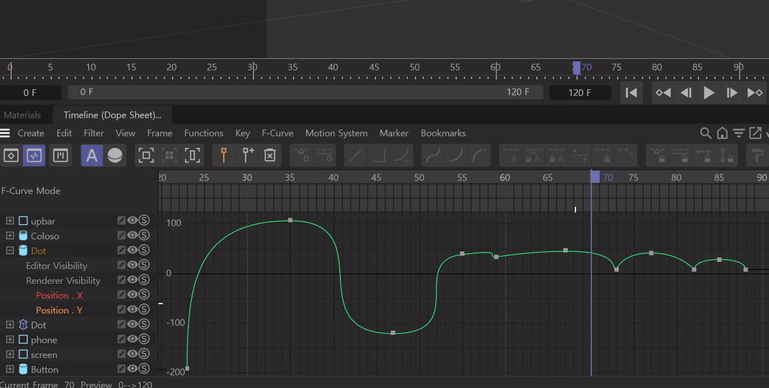Viewport: 769px width, 388px height.
Task: Select the Position . X track label
Action: (x=59, y=295)
